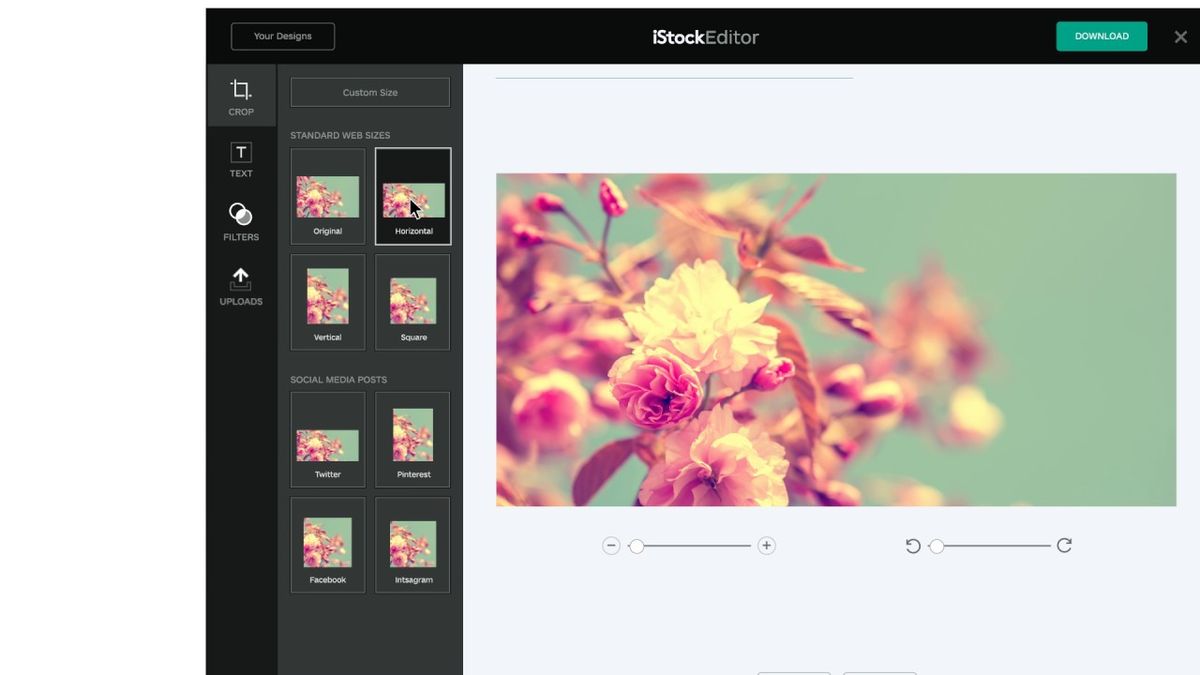Open Your Designs
Image resolution: width=1200 pixels, height=675 pixels.
283,35
